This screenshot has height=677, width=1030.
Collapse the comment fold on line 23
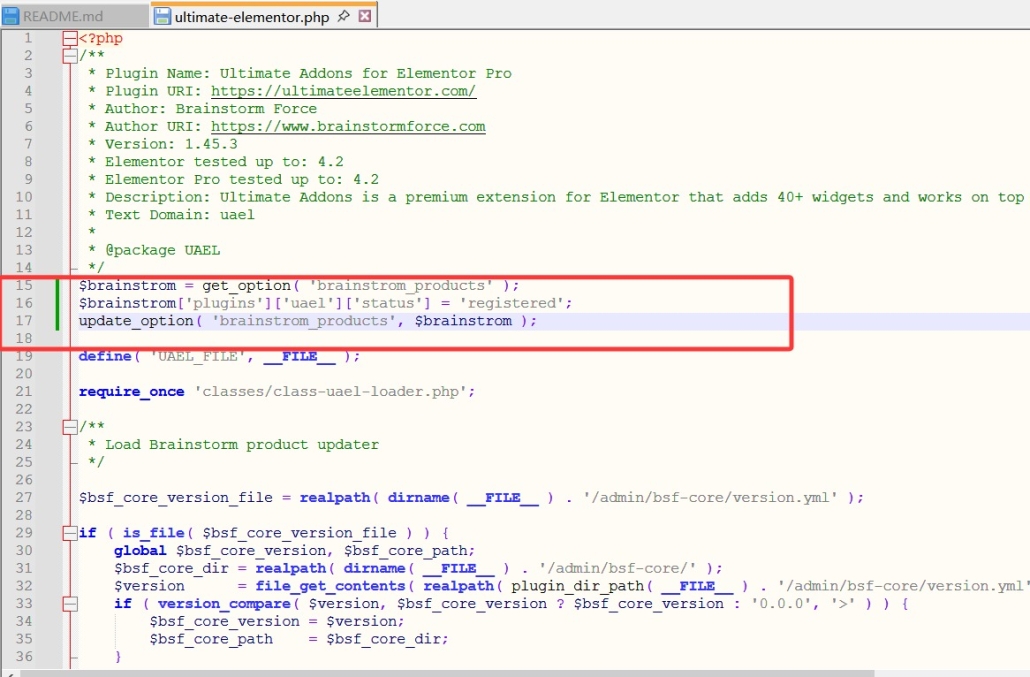70,427
